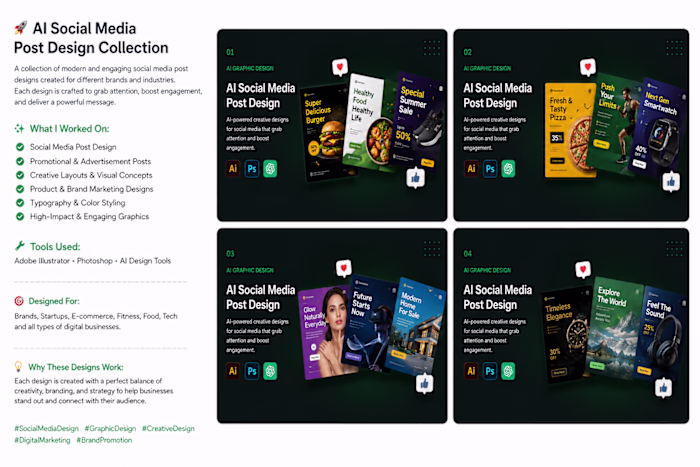Open the Timeless Elegance watch post thumbnail
700x467 pixels.
567,336
